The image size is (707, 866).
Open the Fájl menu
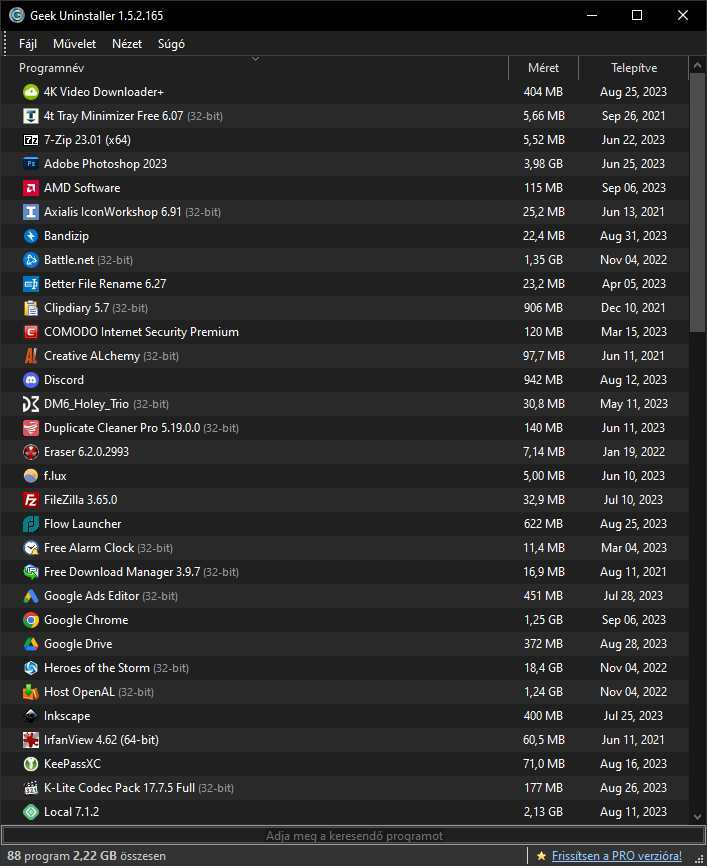(27, 44)
